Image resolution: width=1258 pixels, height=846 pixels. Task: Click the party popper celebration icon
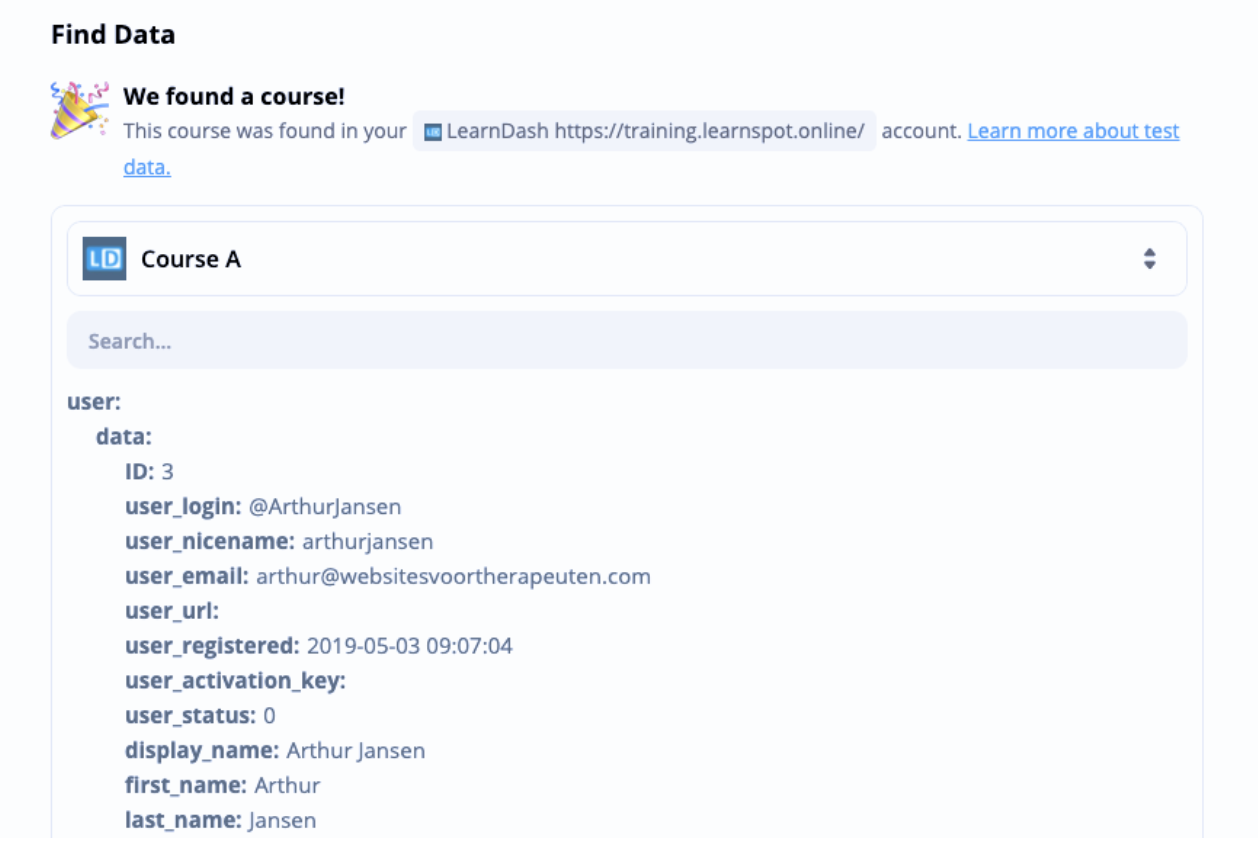(x=79, y=110)
